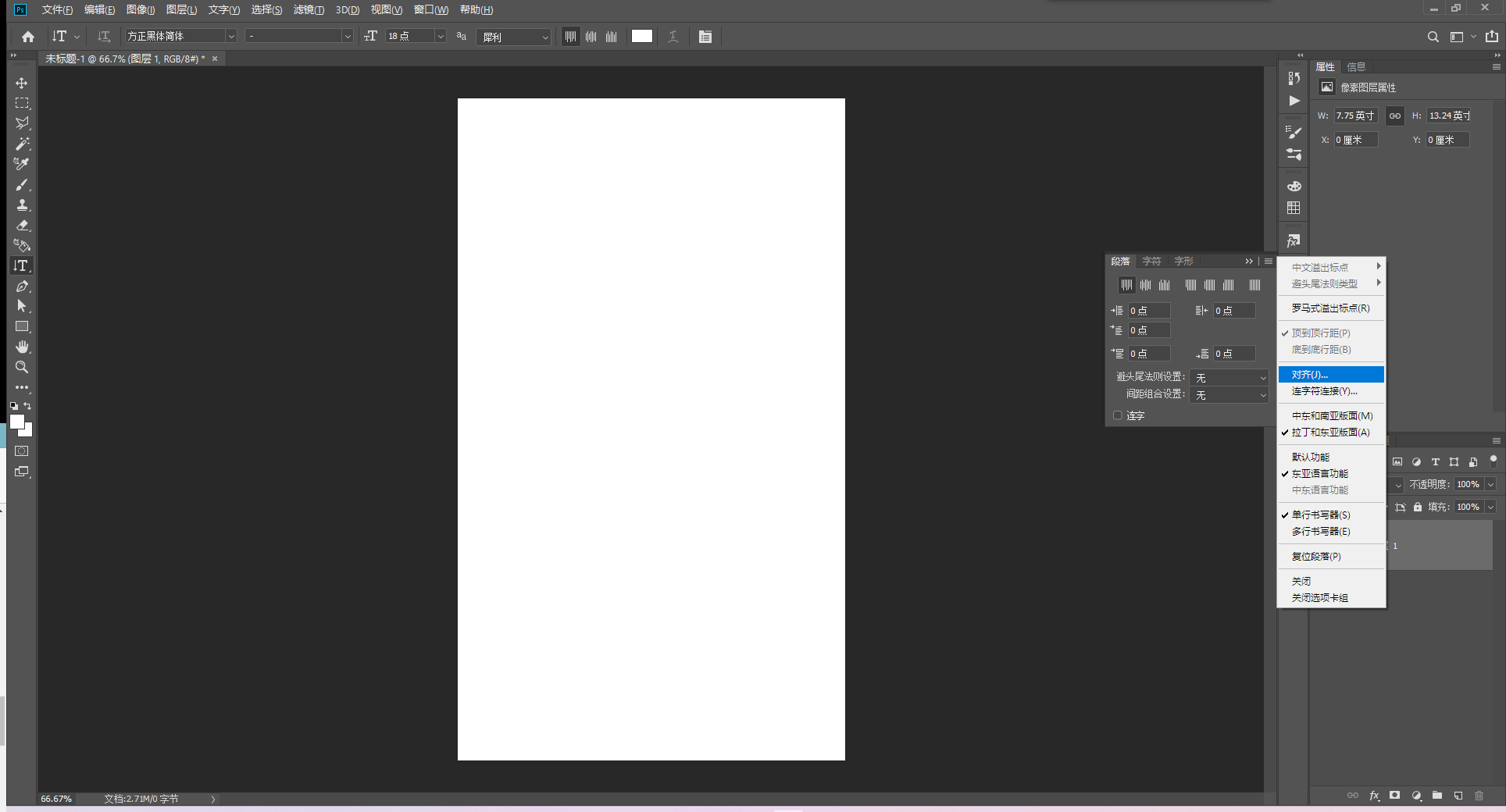Image resolution: width=1506 pixels, height=812 pixels.
Task: Open the Search magnifier icon at top right
Action: tap(1433, 37)
